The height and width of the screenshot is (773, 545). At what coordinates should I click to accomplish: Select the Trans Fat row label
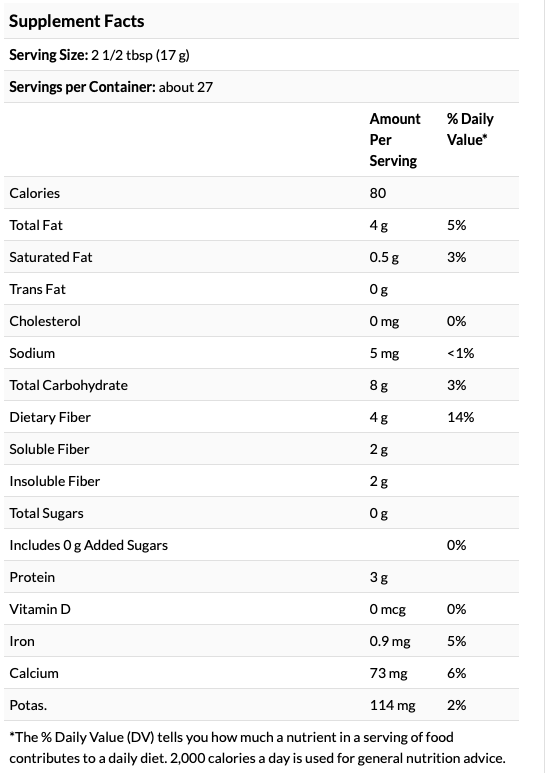(x=37, y=289)
